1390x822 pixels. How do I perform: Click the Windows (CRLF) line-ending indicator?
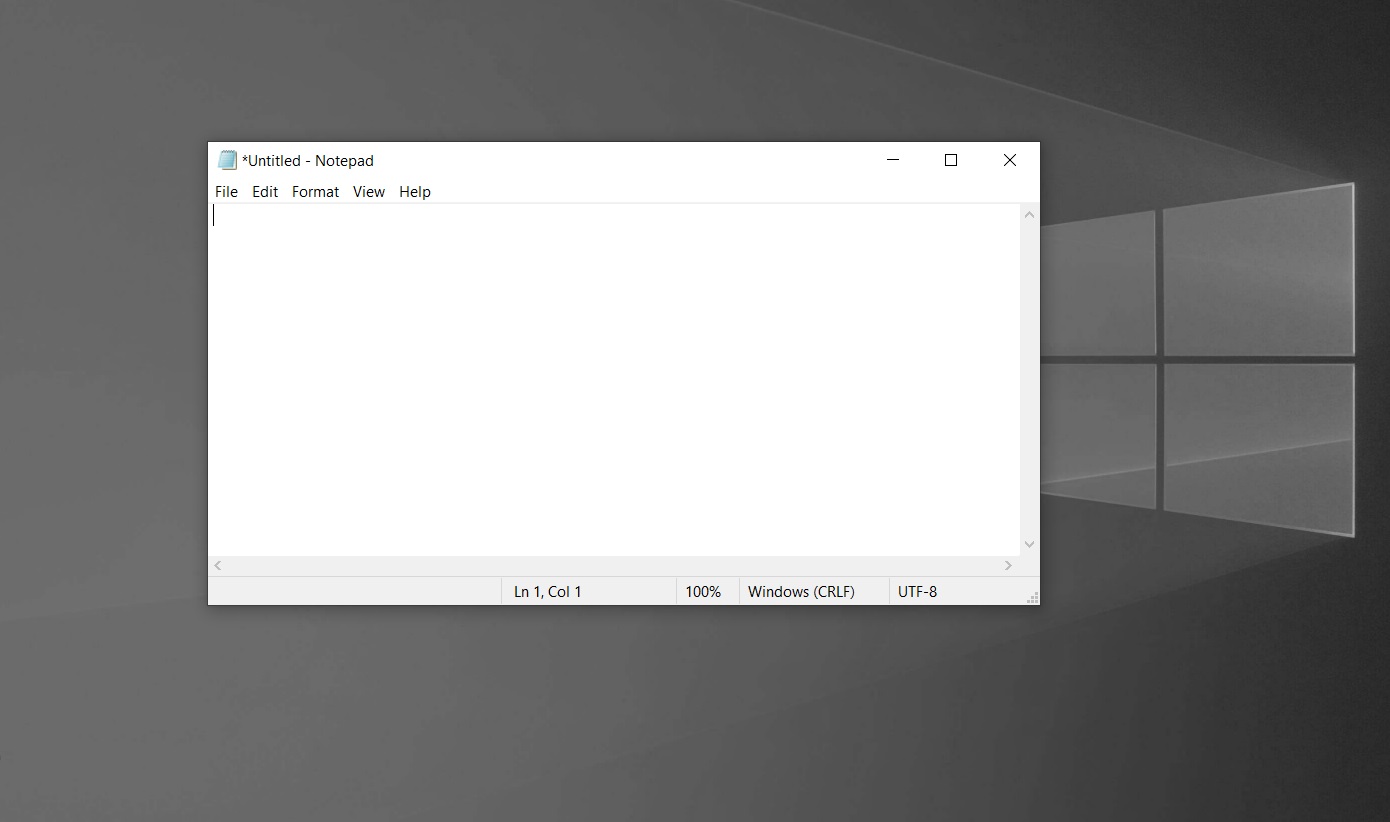pos(800,591)
